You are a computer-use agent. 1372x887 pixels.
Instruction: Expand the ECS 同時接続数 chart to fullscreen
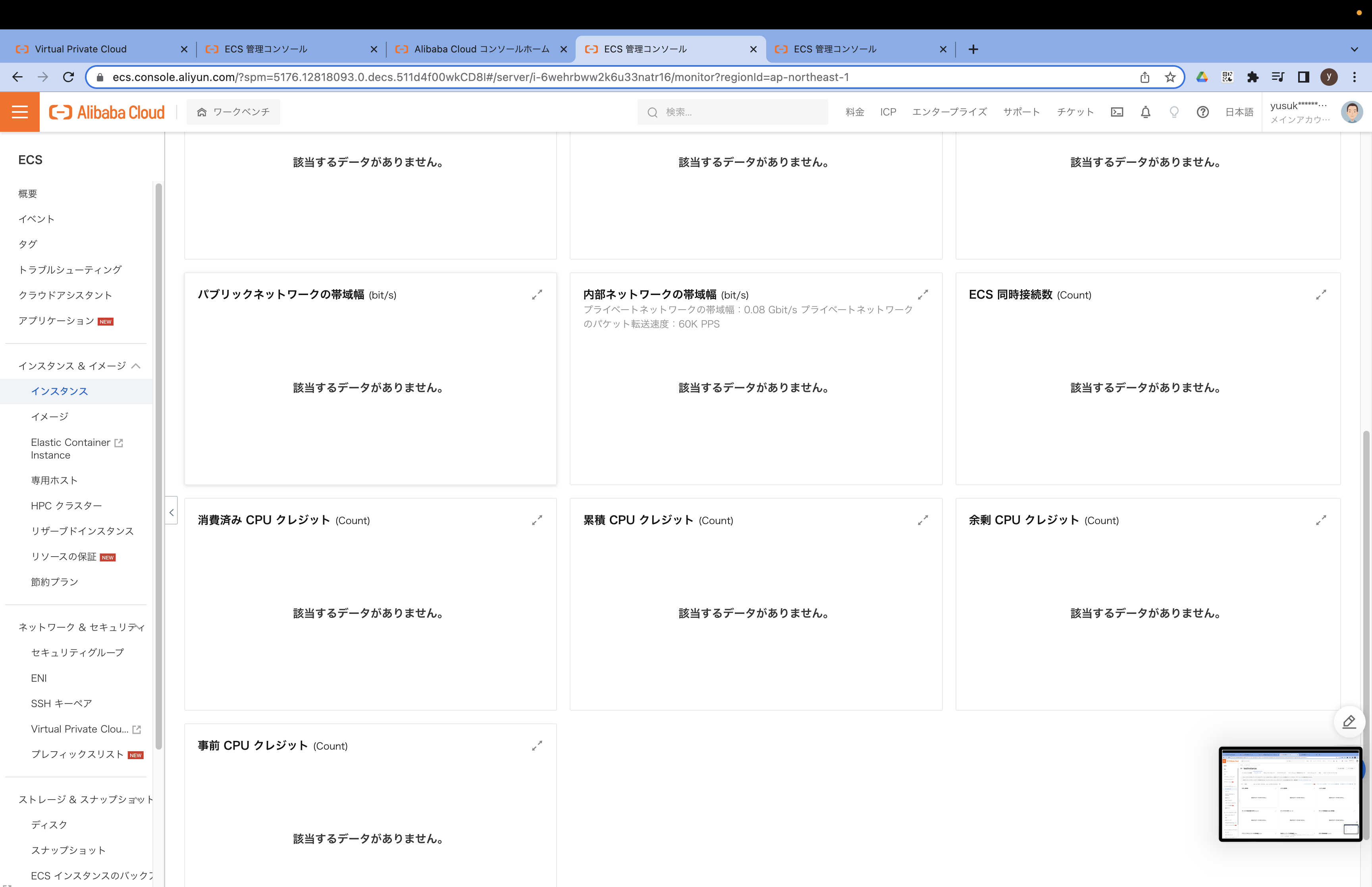(x=1321, y=294)
